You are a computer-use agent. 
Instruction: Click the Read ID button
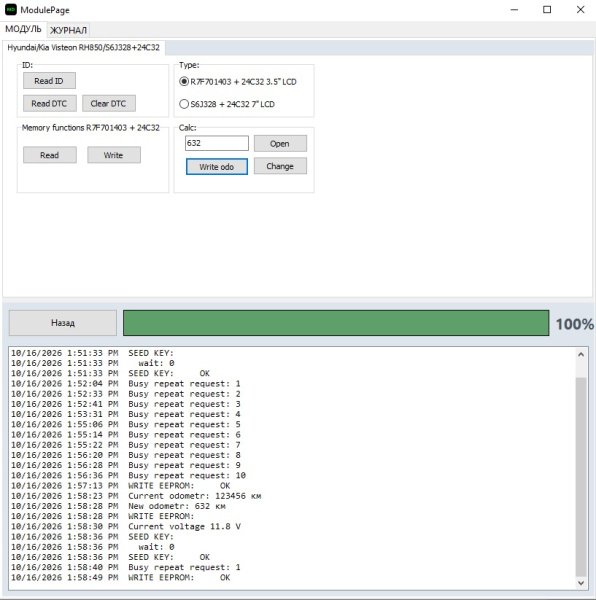[49, 81]
